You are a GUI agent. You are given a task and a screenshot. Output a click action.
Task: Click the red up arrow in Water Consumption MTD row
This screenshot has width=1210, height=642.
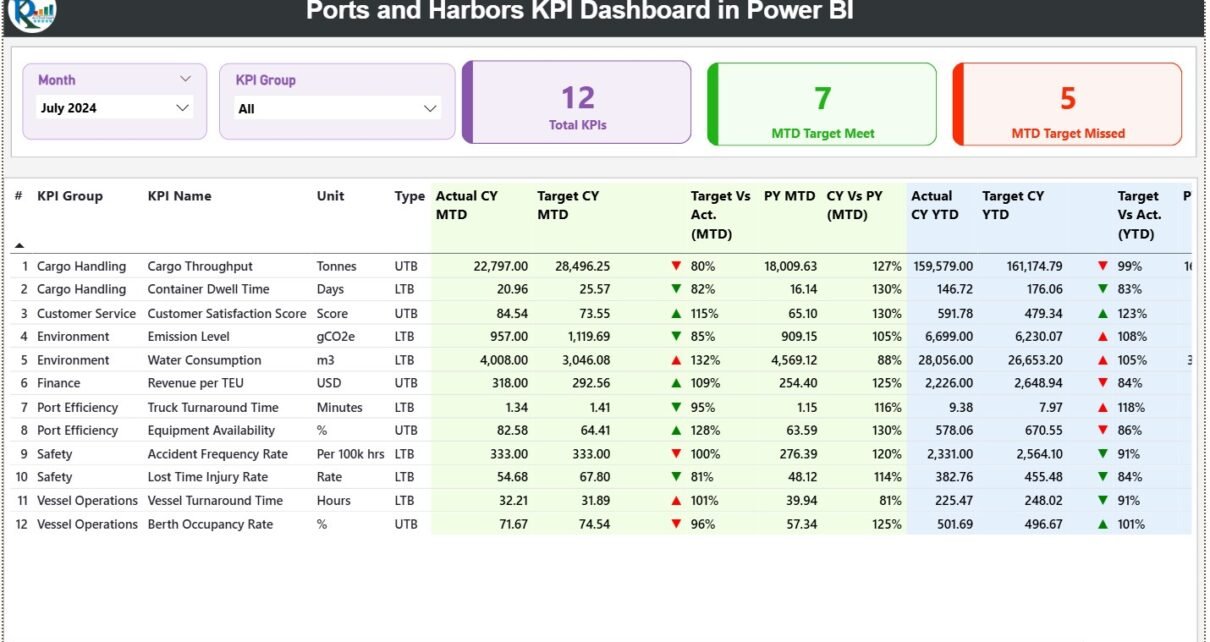pyautogui.click(x=677, y=361)
